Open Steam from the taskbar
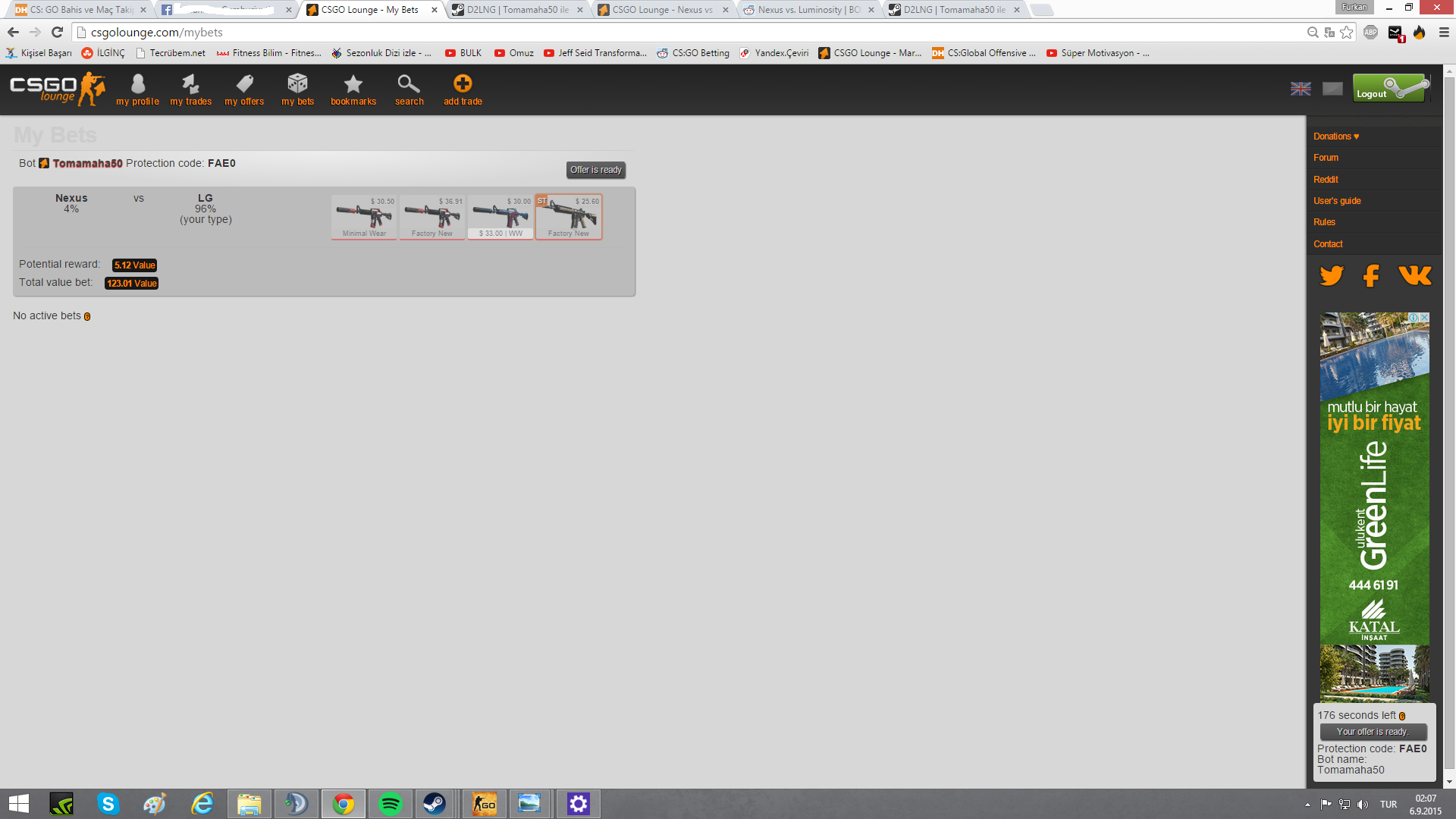 [x=435, y=804]
